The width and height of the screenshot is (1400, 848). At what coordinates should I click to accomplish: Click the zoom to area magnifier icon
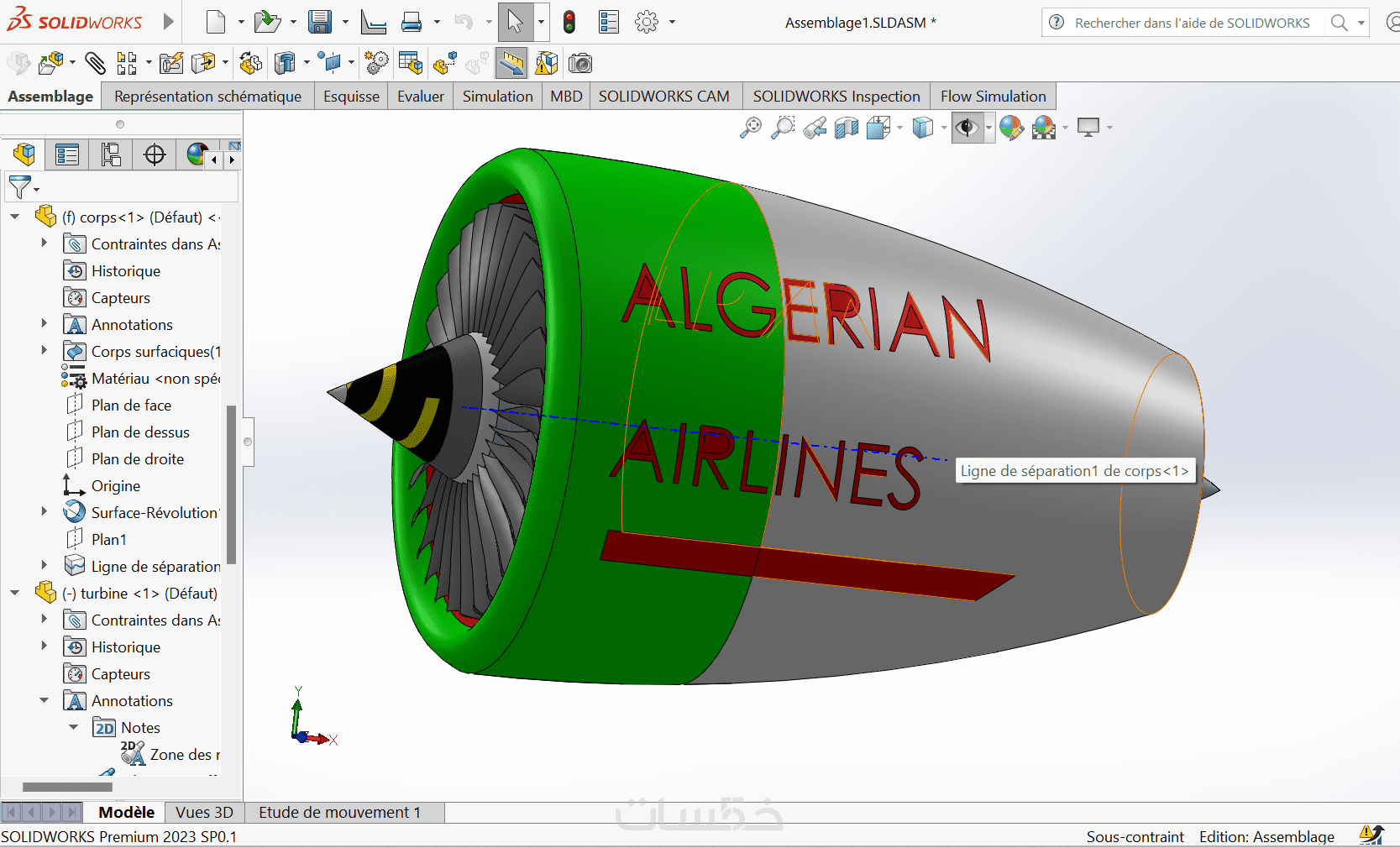783,128
